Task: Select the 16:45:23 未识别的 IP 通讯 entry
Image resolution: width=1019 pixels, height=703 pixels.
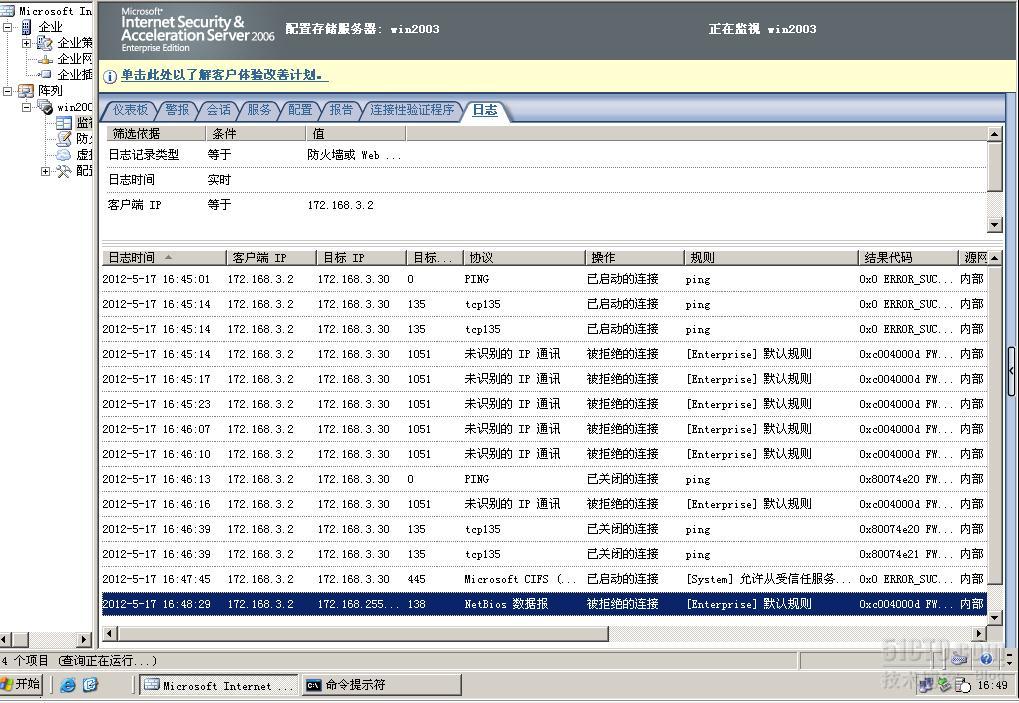Action: tap(545, 404)
